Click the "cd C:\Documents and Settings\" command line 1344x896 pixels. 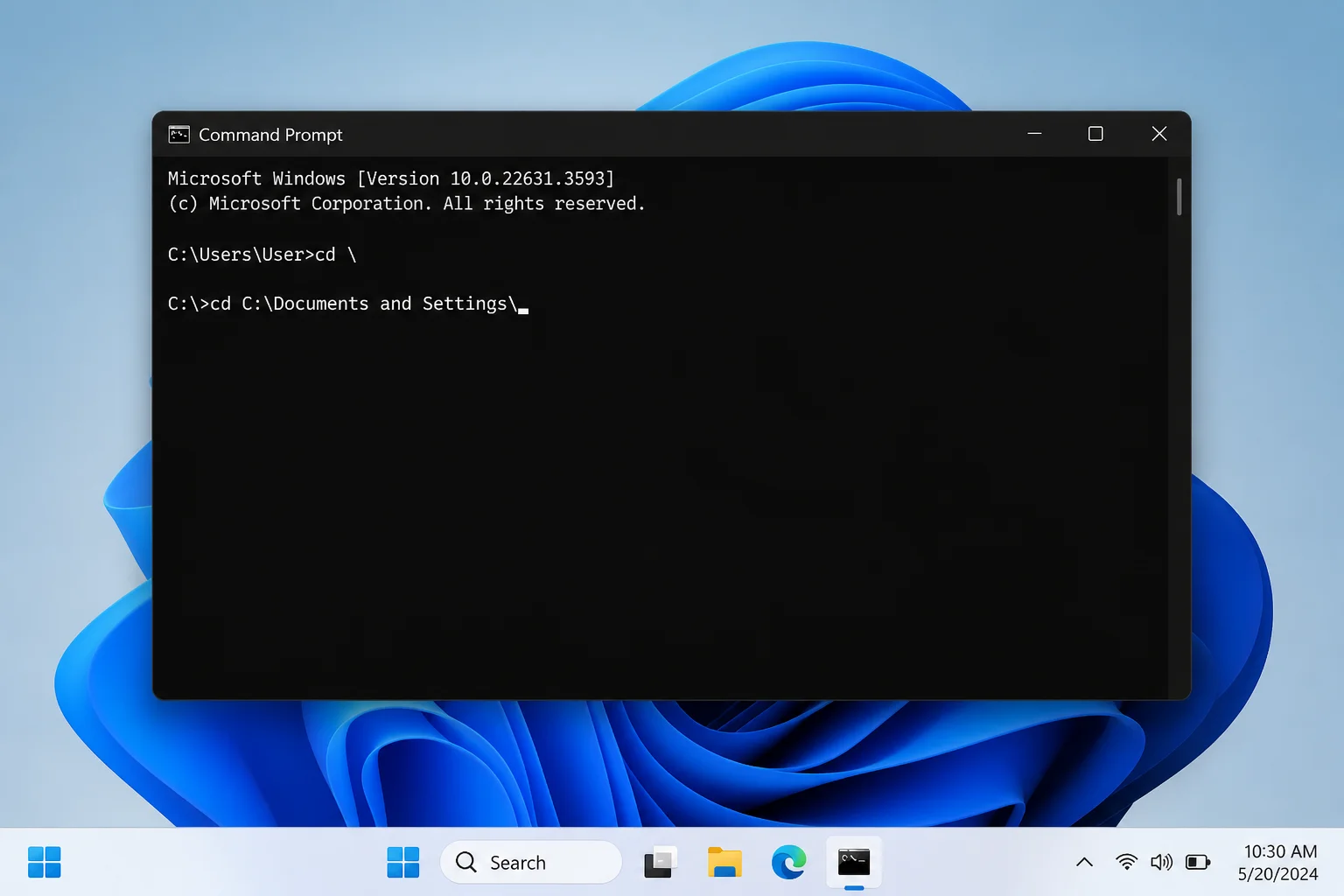[x=348, y=304]
